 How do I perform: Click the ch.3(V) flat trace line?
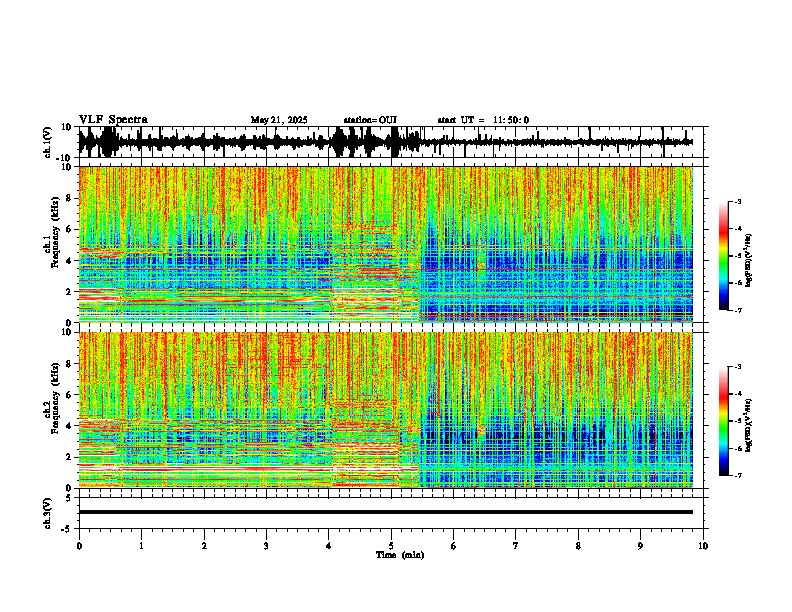386,512
